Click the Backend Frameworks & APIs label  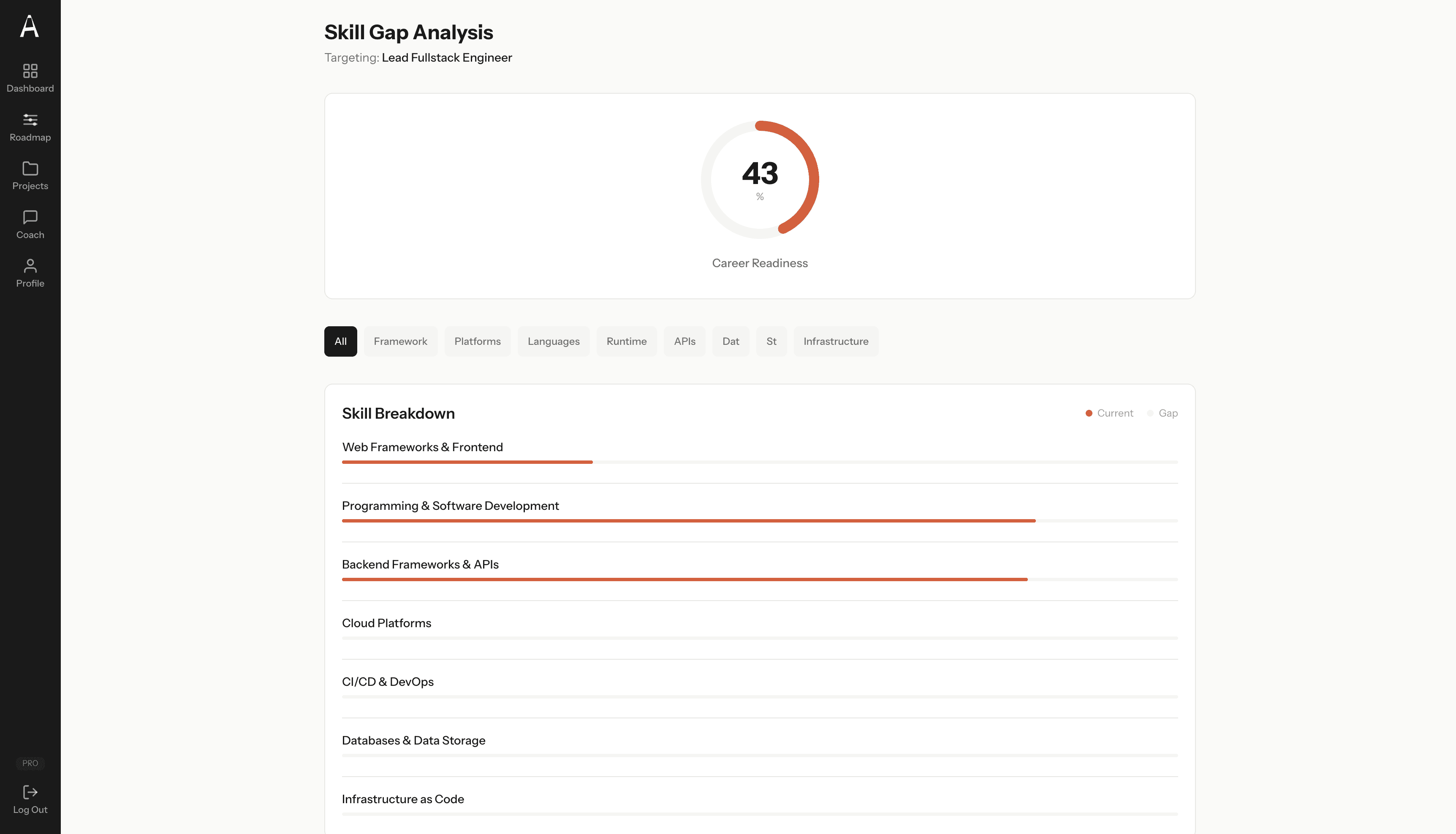coord(420,565)
